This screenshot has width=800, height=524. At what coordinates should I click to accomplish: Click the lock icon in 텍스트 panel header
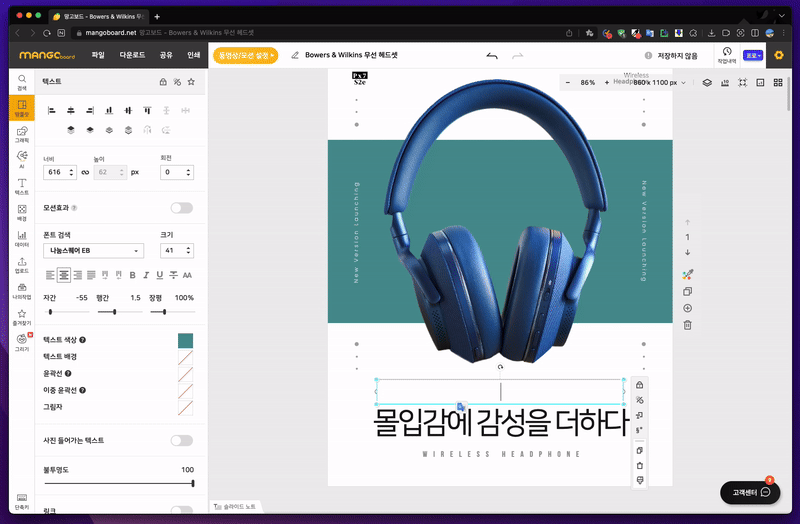point(163,82)
